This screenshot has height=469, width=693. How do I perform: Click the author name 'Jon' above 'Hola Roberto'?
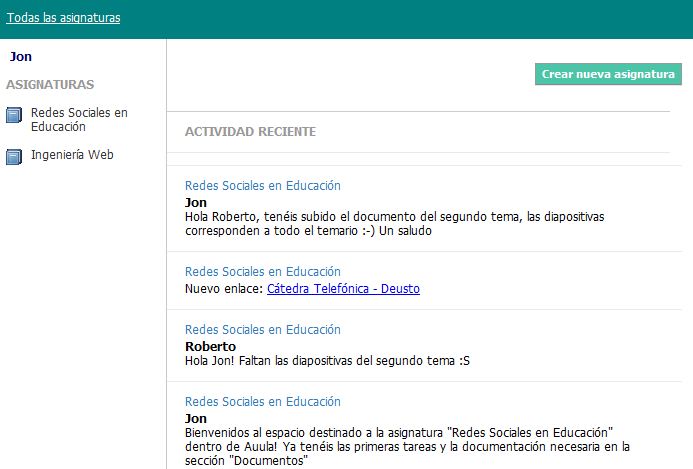[x=196, y=202]
